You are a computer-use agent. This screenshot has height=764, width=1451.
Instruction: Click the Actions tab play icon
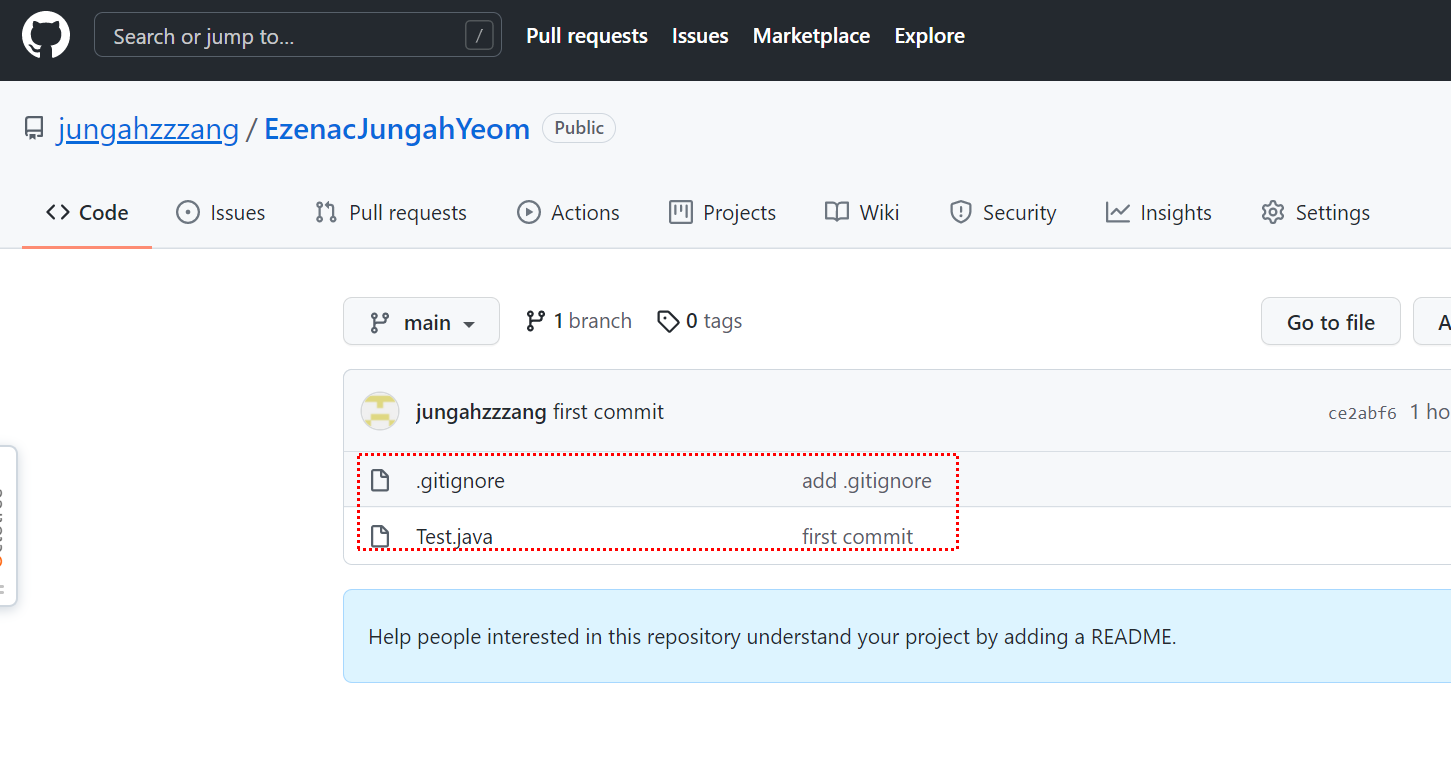point(528,213)
